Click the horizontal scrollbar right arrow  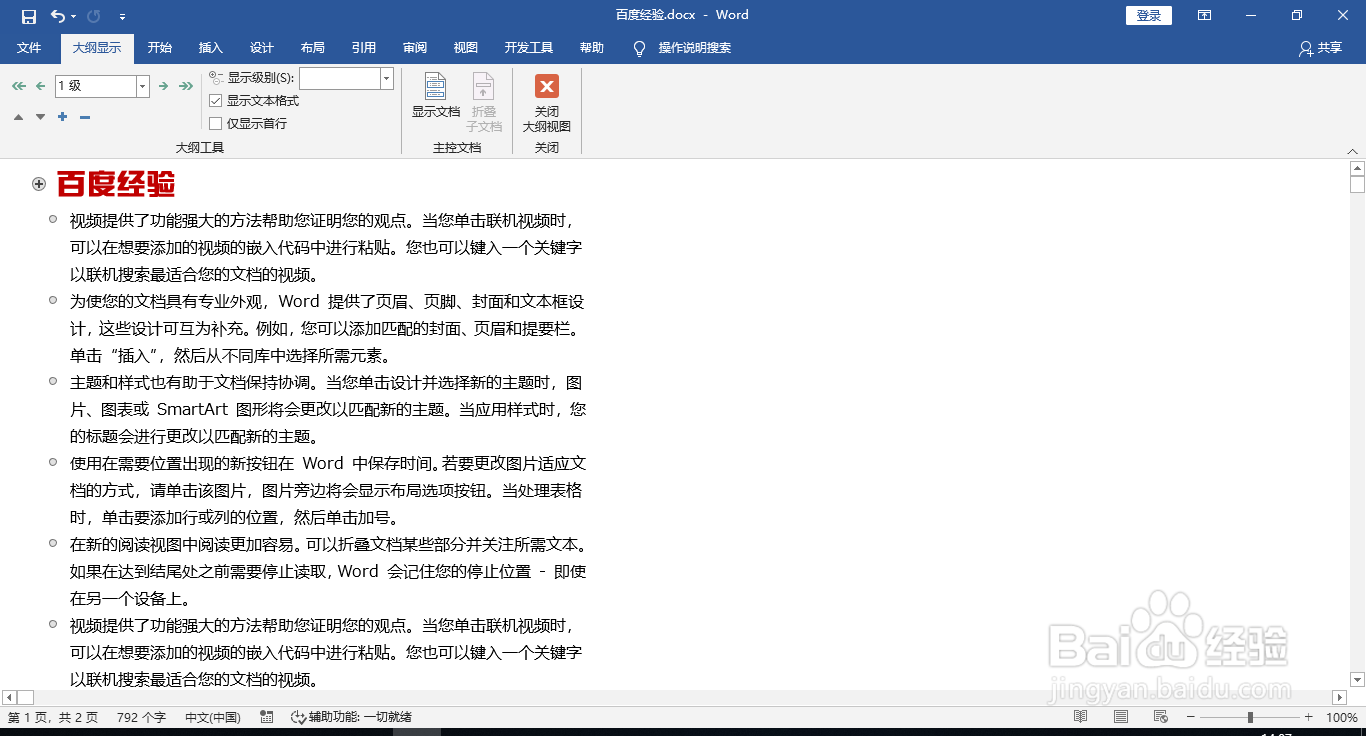coord(1340,697)
